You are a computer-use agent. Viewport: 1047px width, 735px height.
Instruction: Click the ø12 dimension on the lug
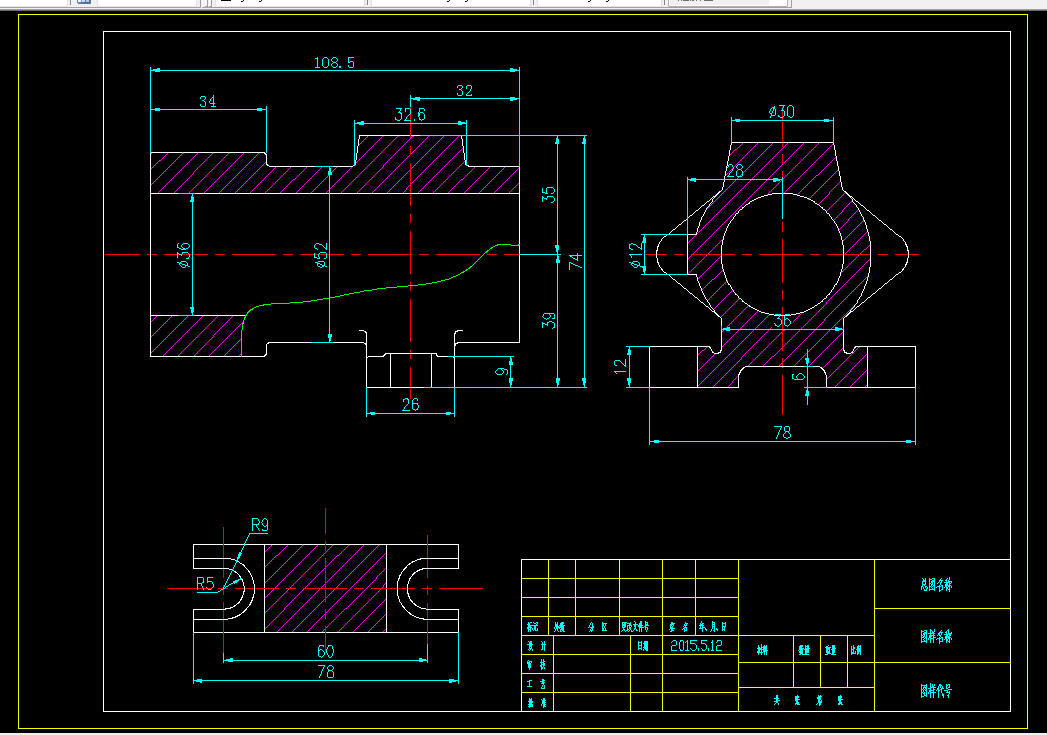[636, 255]
